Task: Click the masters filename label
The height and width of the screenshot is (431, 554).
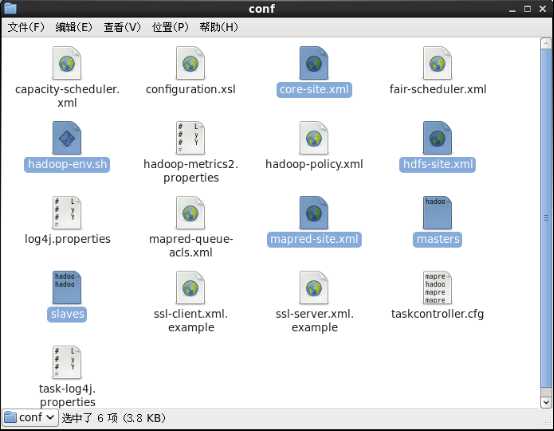Action: 437,240
